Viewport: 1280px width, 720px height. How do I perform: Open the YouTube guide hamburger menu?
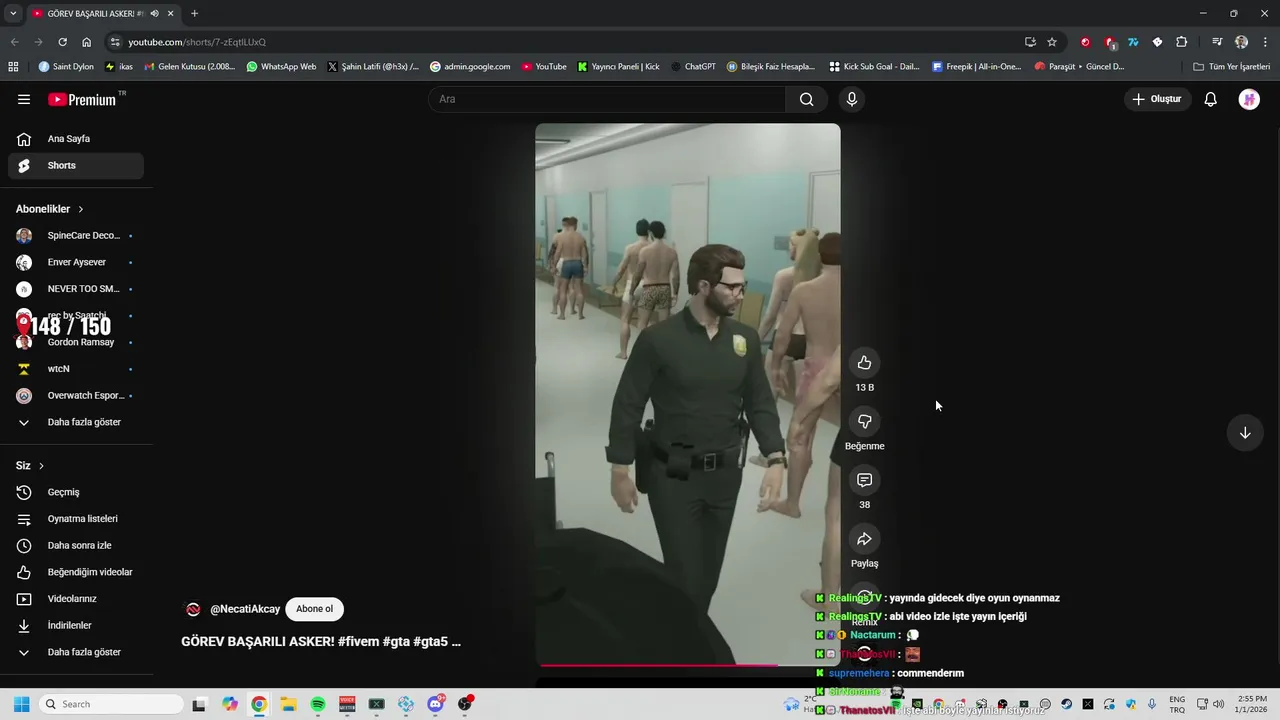coord(24,99)
